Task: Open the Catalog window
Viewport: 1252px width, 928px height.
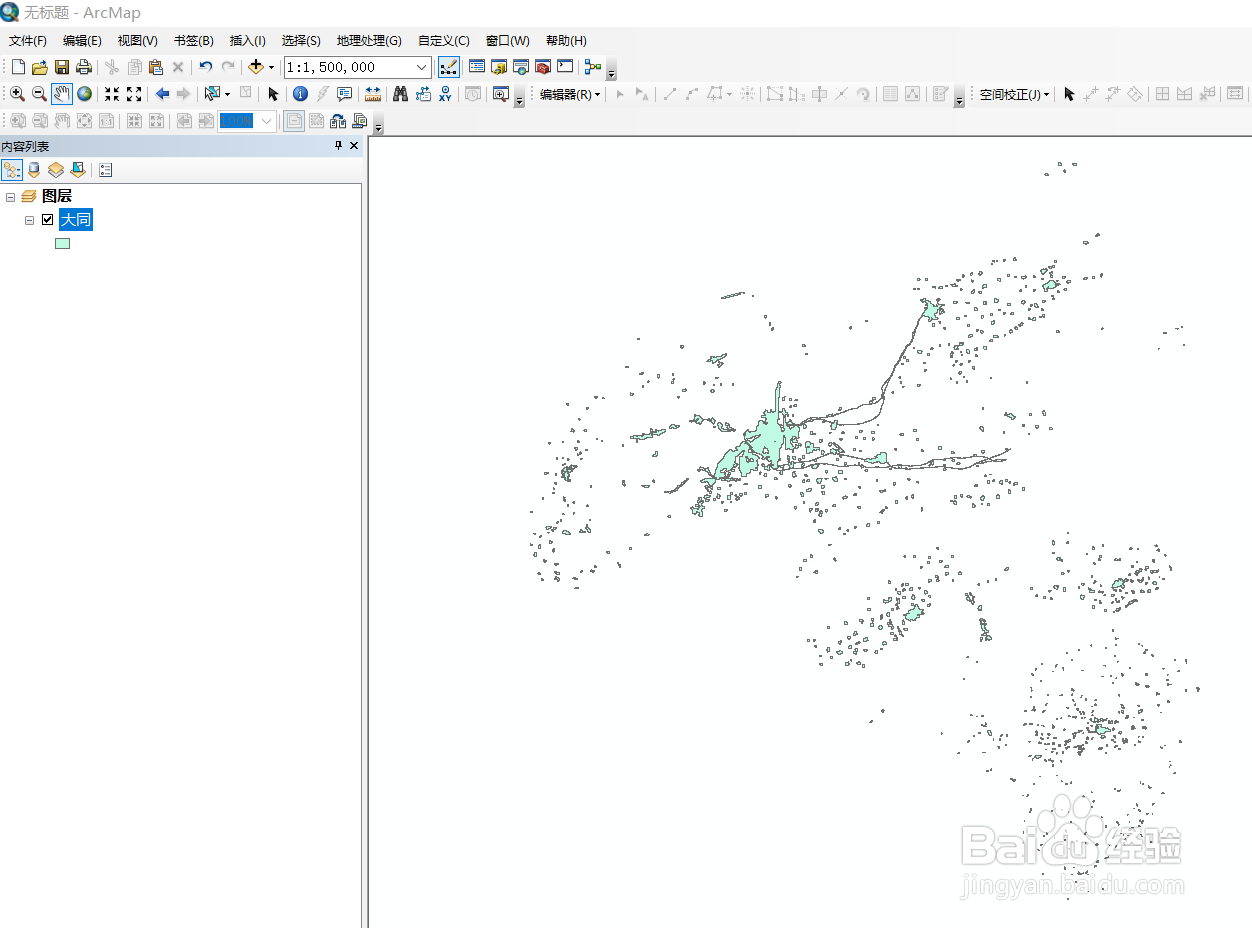Action: 499,67
